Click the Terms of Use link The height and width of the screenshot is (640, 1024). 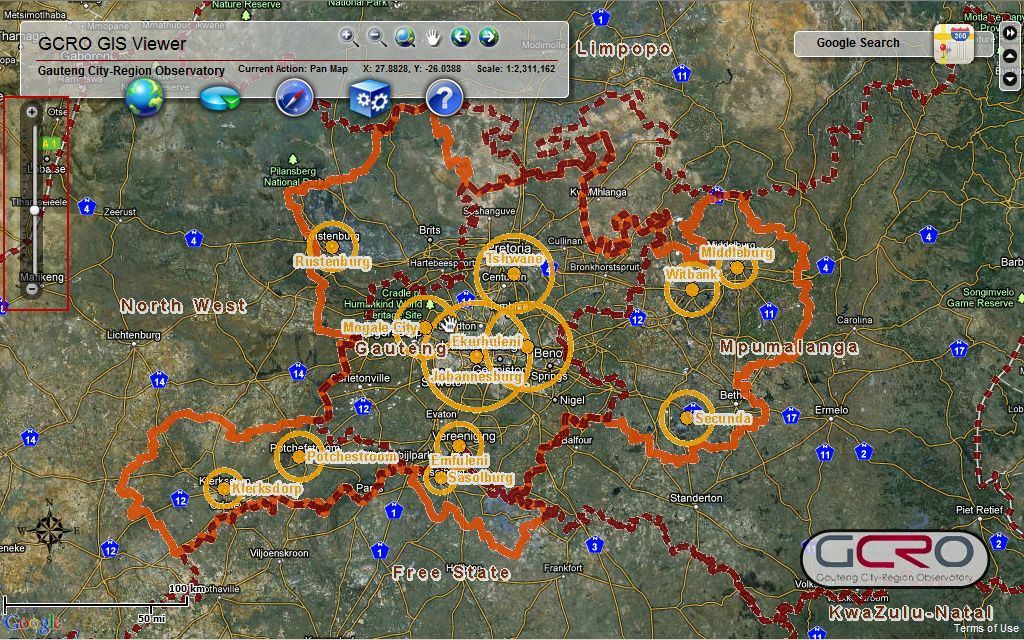985,628
